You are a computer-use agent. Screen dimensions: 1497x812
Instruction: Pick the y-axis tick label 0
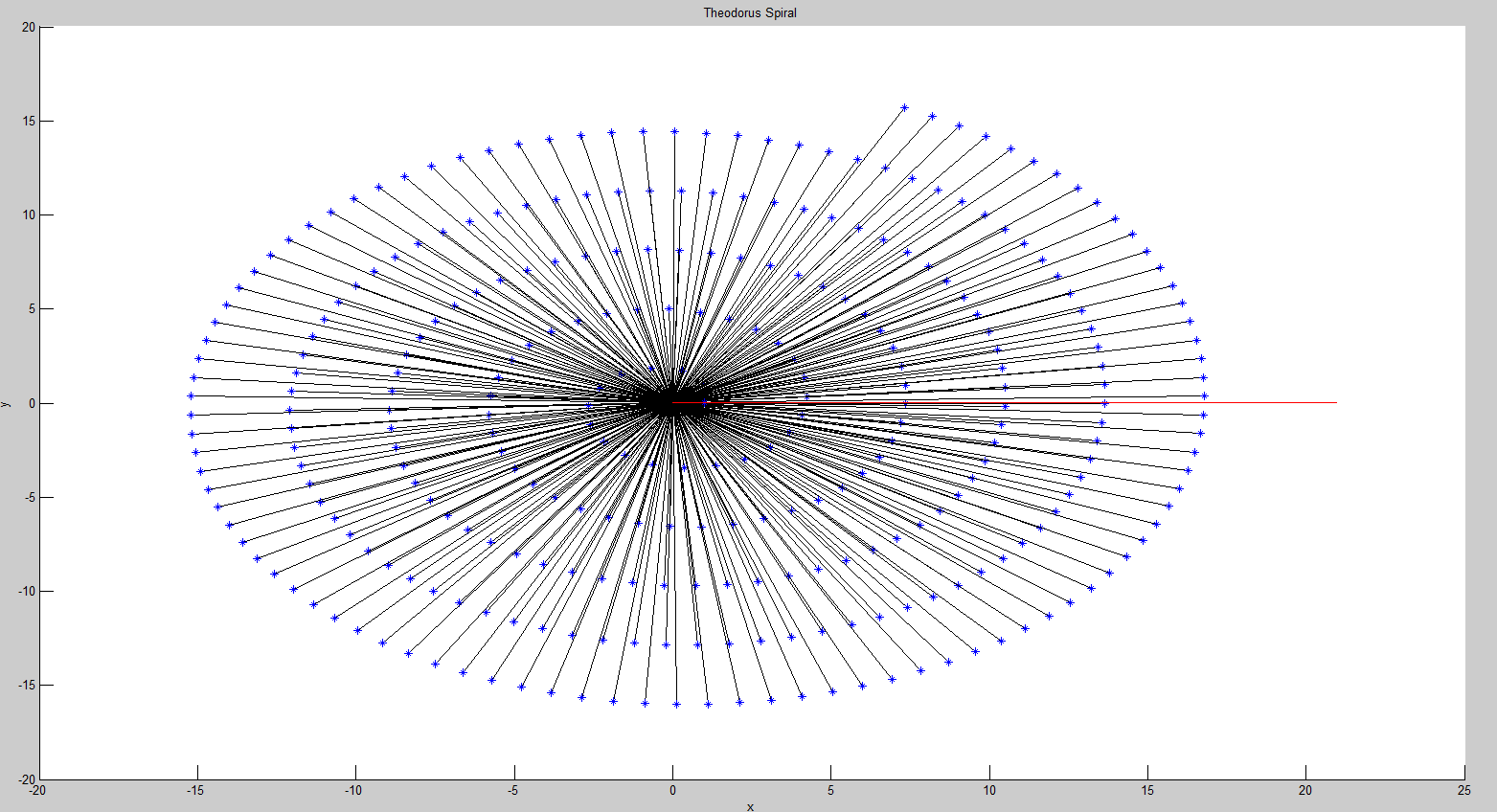point(32,403)
